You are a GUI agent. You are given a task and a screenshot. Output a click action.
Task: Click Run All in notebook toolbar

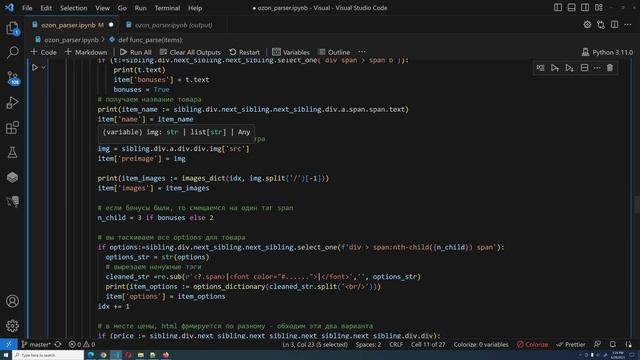click(x=136, y=52)
